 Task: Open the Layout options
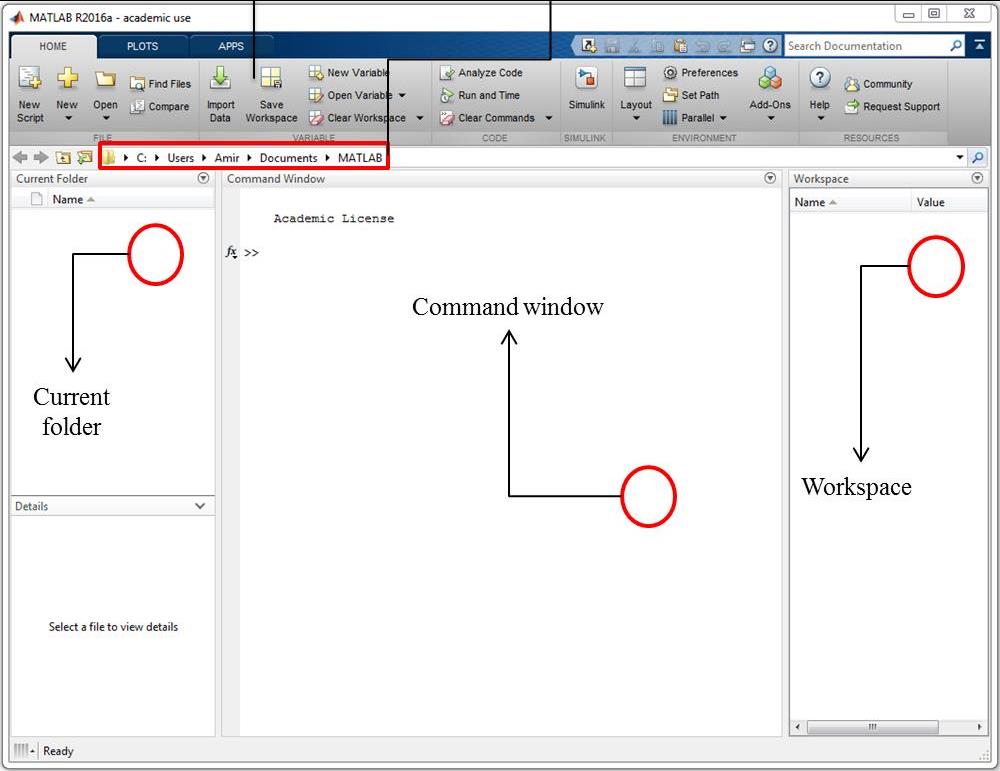(636, 94)
